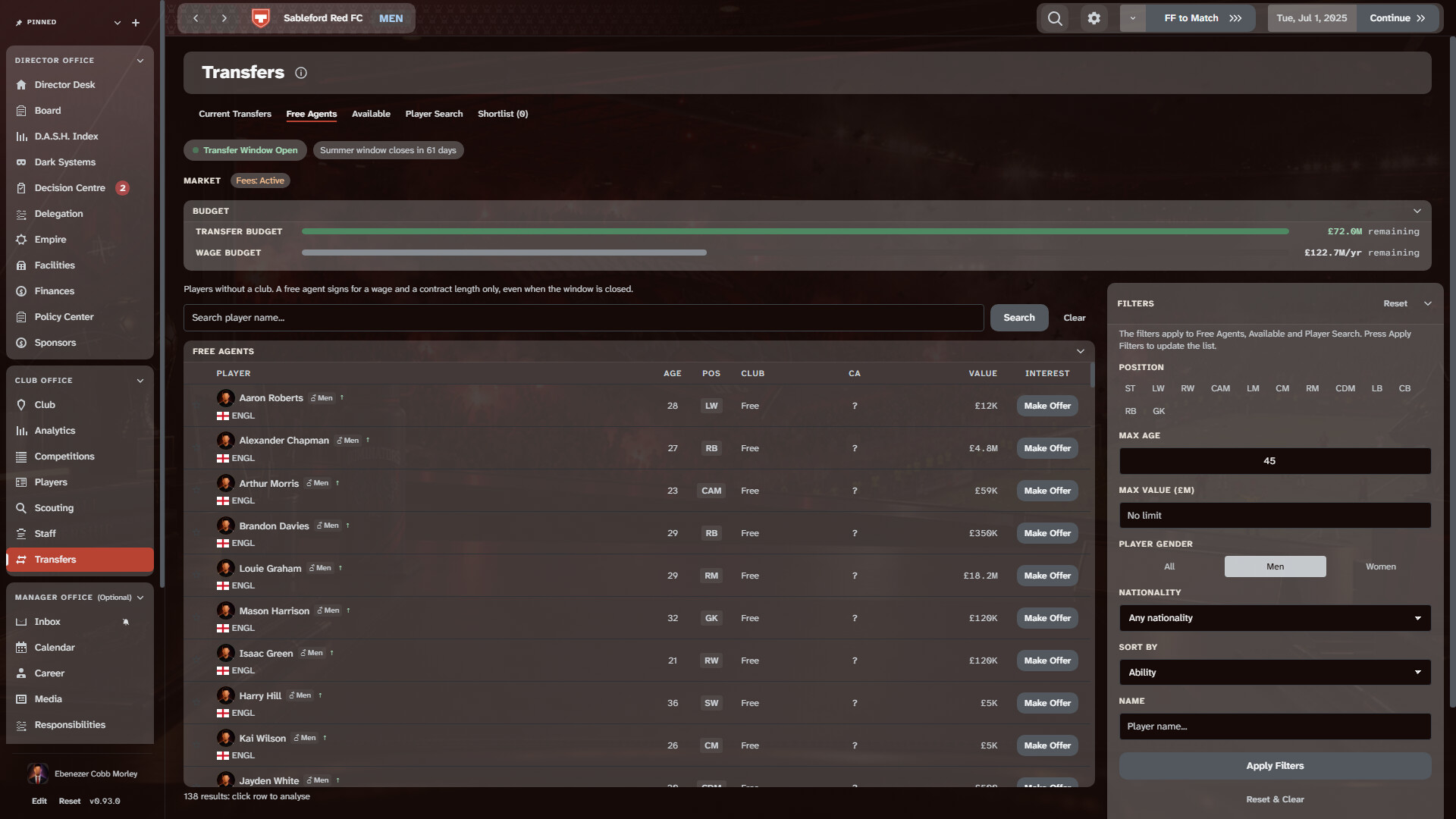Open the Shortlist (0) tab

pos(503,114)
